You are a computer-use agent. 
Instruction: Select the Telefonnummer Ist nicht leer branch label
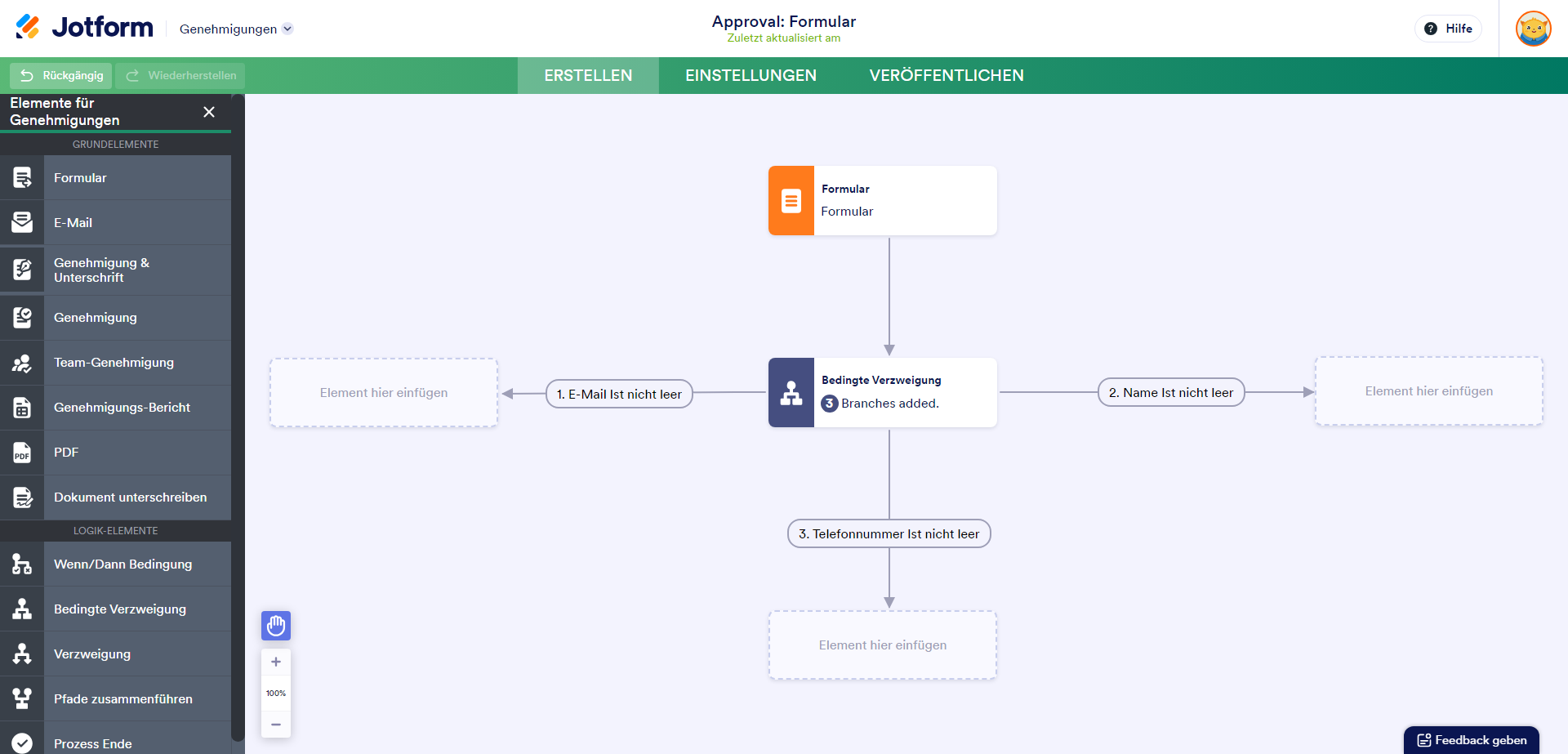click(889, 533)
